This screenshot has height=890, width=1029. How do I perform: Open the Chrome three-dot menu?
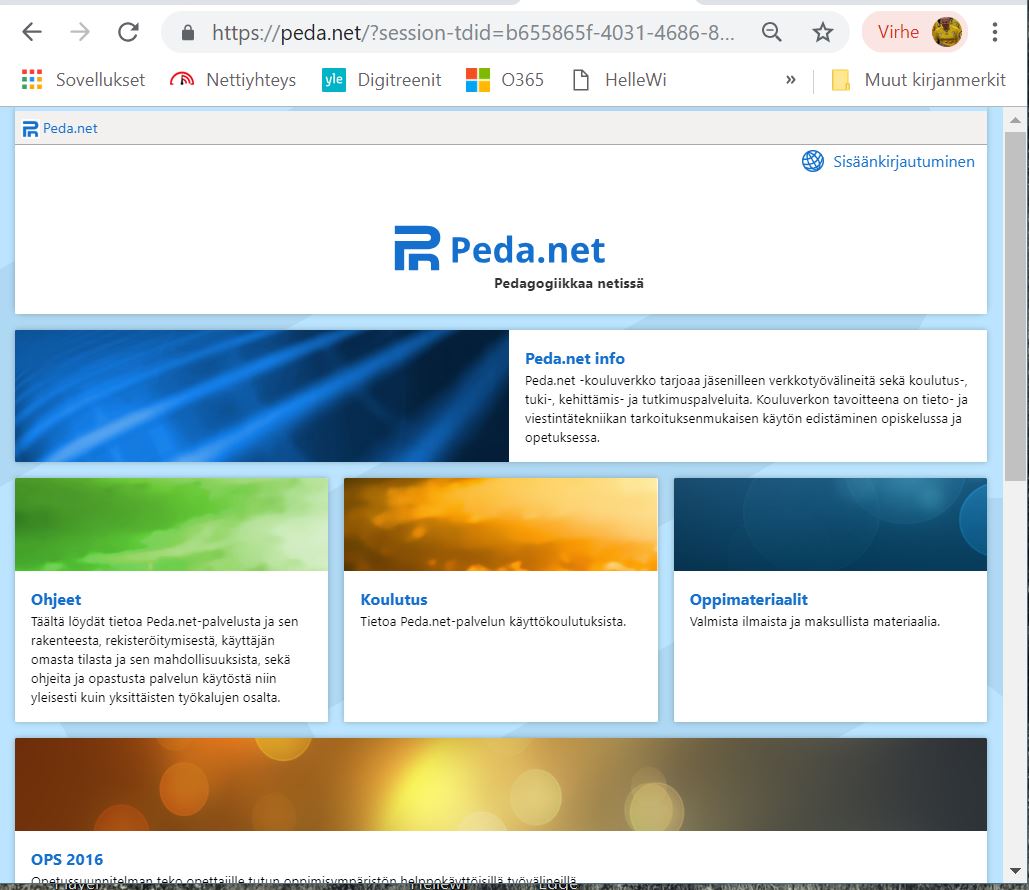pyautogui.click(x=994, y=32)
